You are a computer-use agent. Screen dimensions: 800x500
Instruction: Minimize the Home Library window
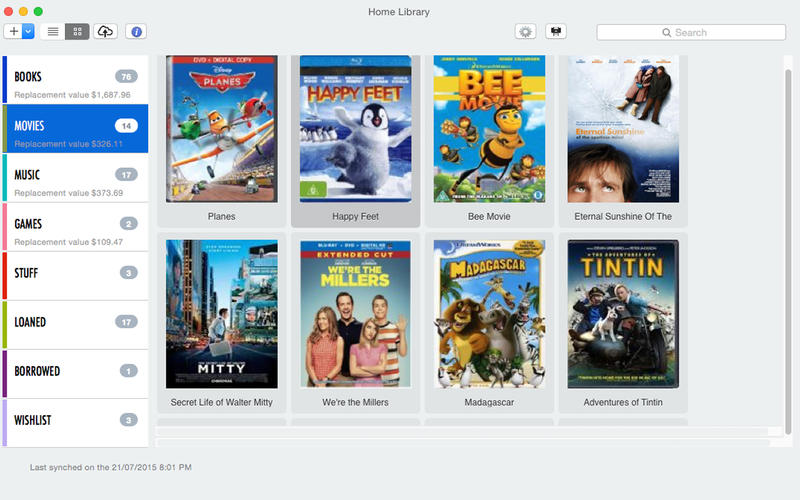coord(23,11)
